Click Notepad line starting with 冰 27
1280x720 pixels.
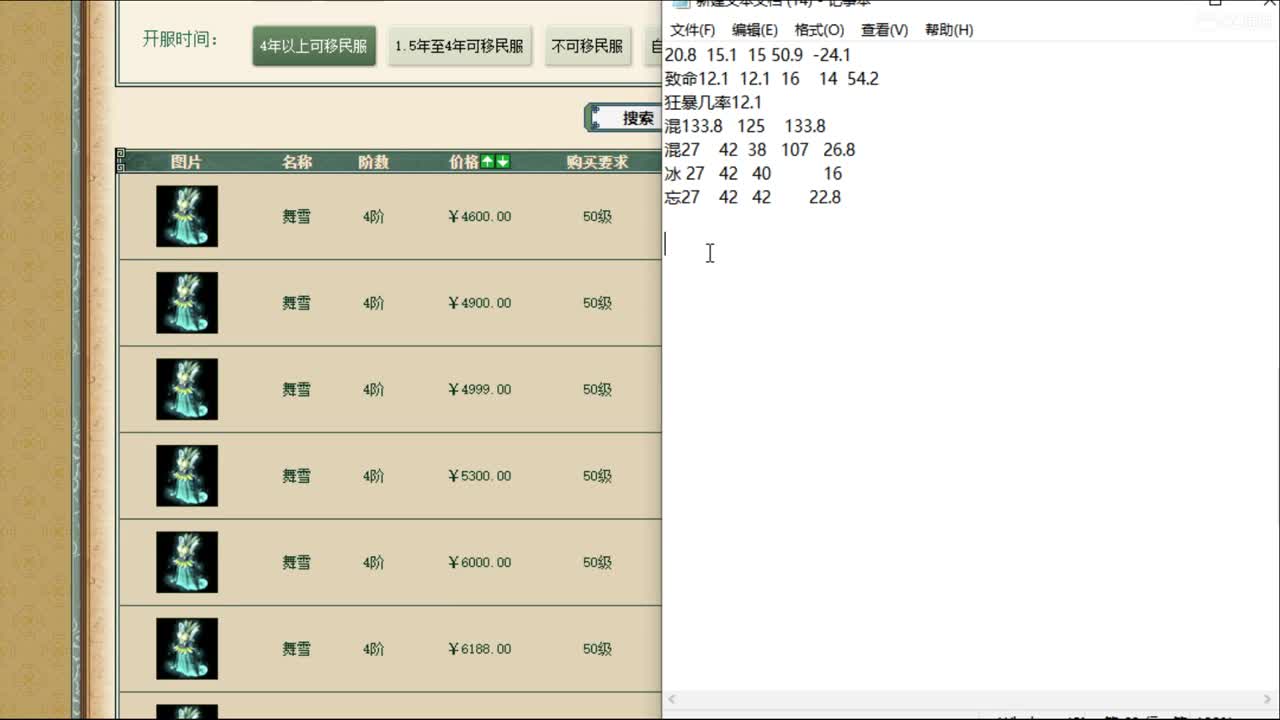[x=753, y=174]
